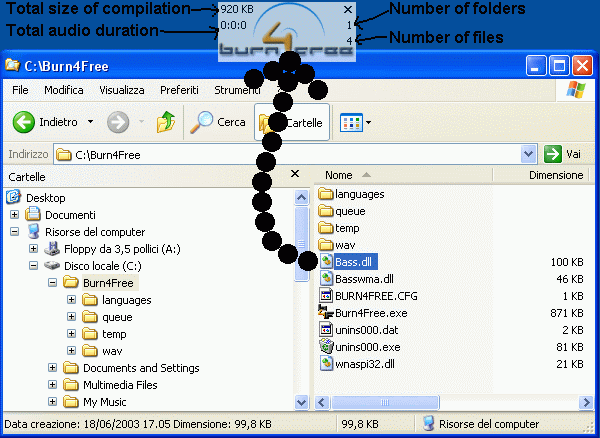Expand the Multimedia Files node

(52, 384)
